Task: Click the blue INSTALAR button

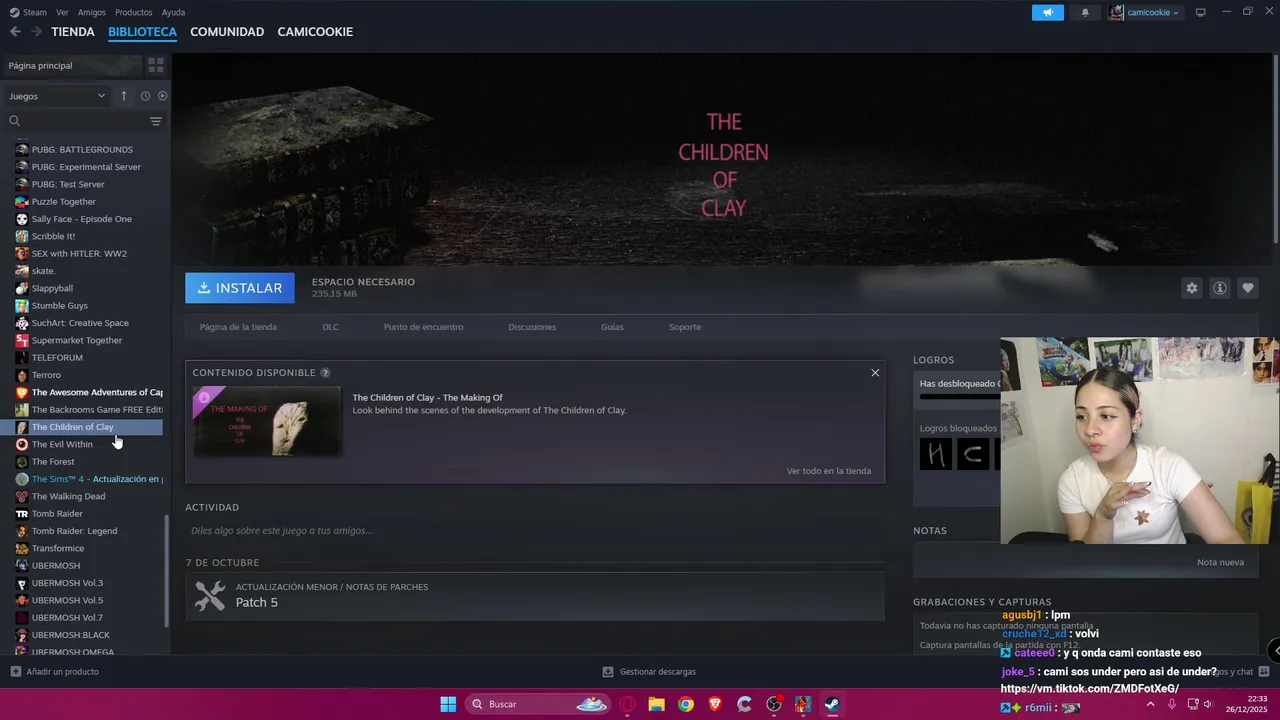Action: 240,288
